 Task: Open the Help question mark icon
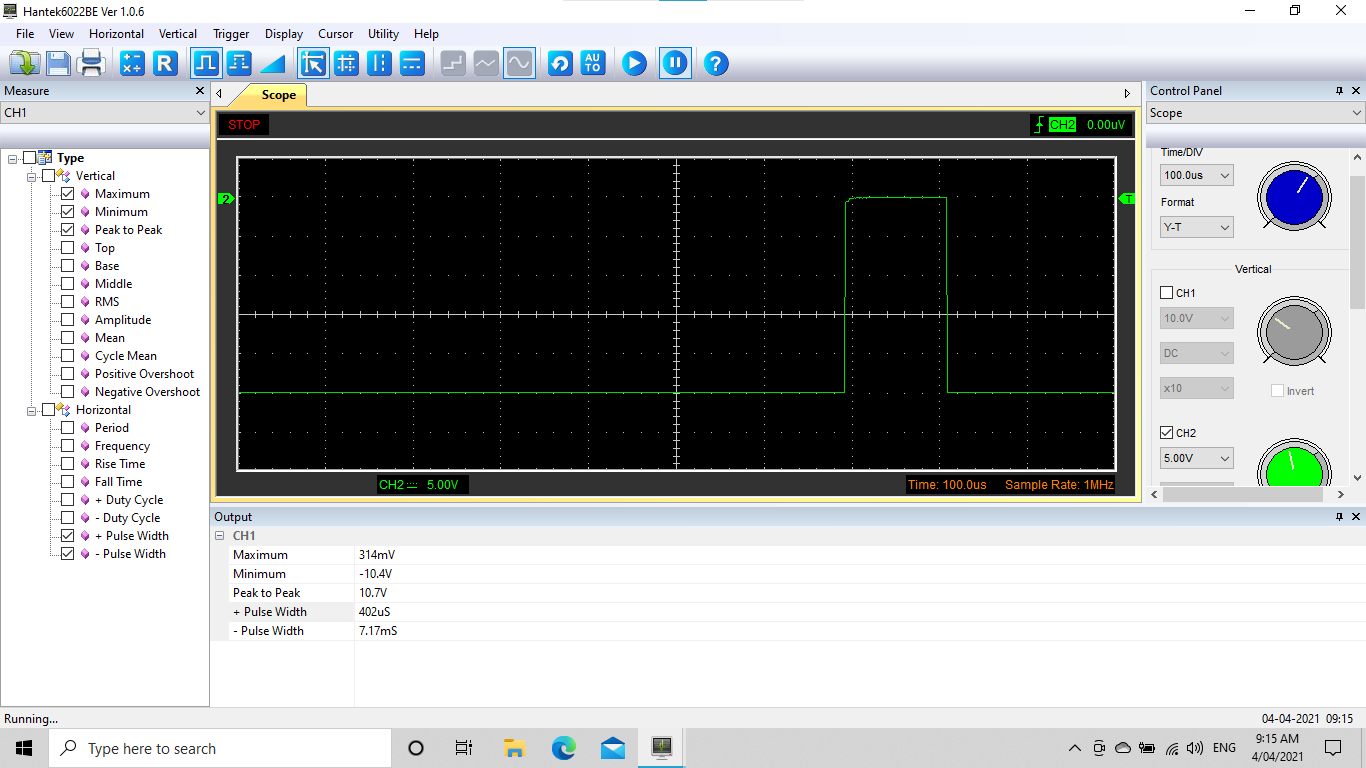(715, 64)
